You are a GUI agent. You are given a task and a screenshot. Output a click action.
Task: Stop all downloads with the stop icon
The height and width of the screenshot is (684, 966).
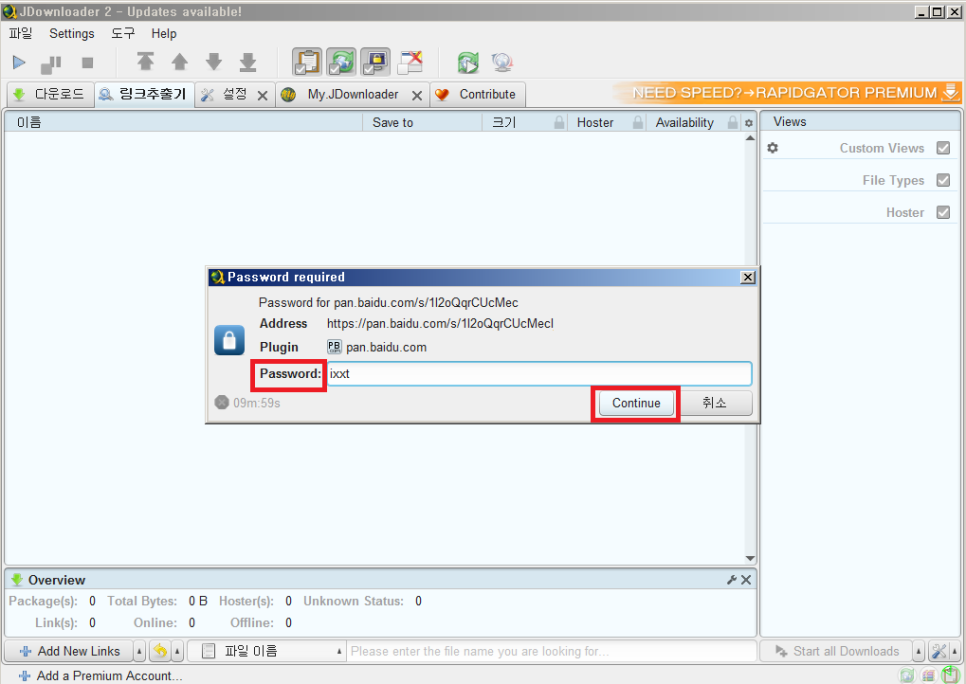coord(87,62)
